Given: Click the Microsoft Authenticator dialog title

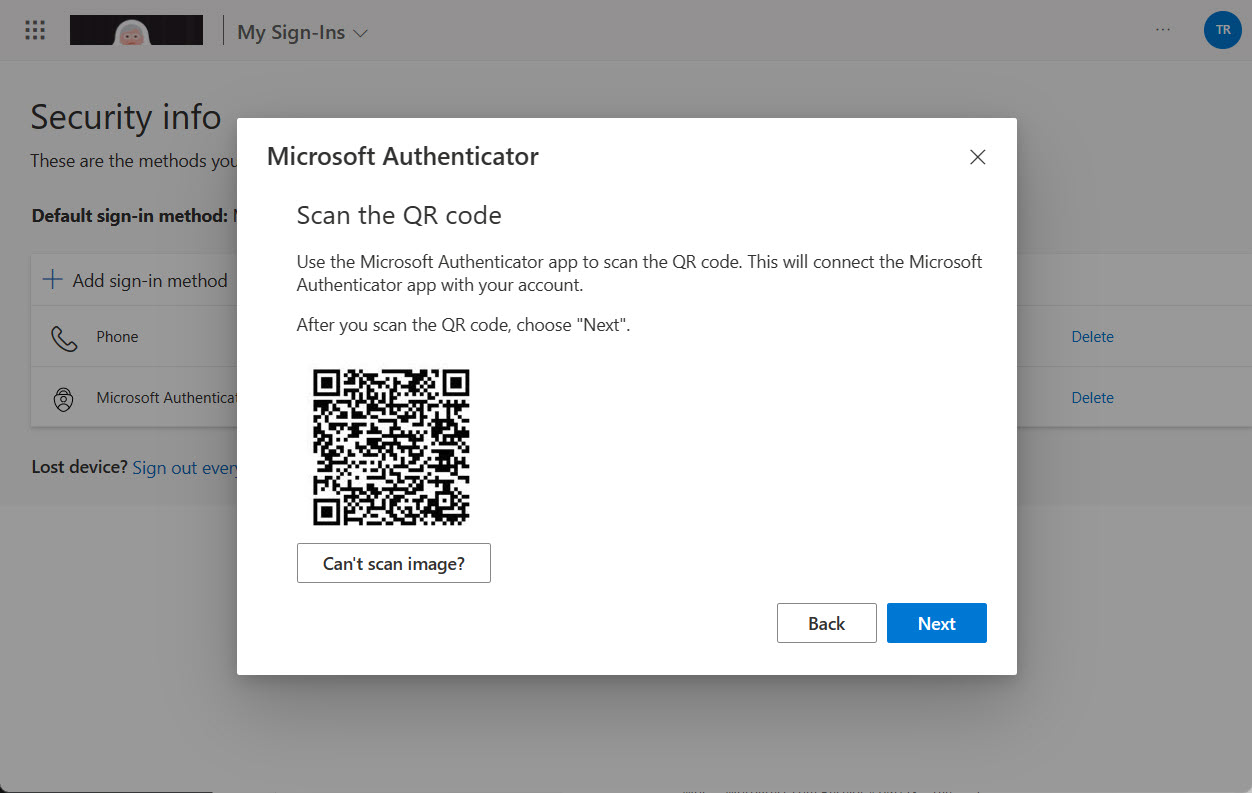Looking at the screenshot, I should (403, 156).
